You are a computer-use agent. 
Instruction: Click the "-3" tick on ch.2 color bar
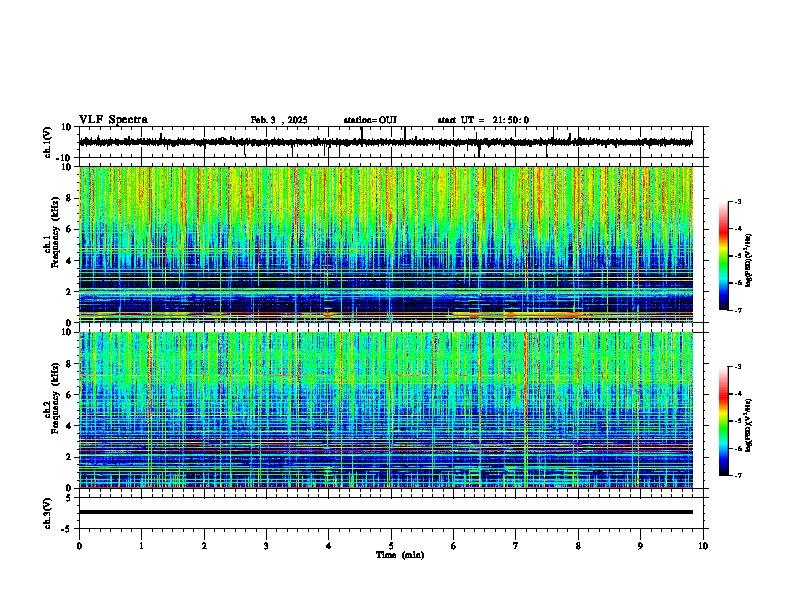pos(737,367)
